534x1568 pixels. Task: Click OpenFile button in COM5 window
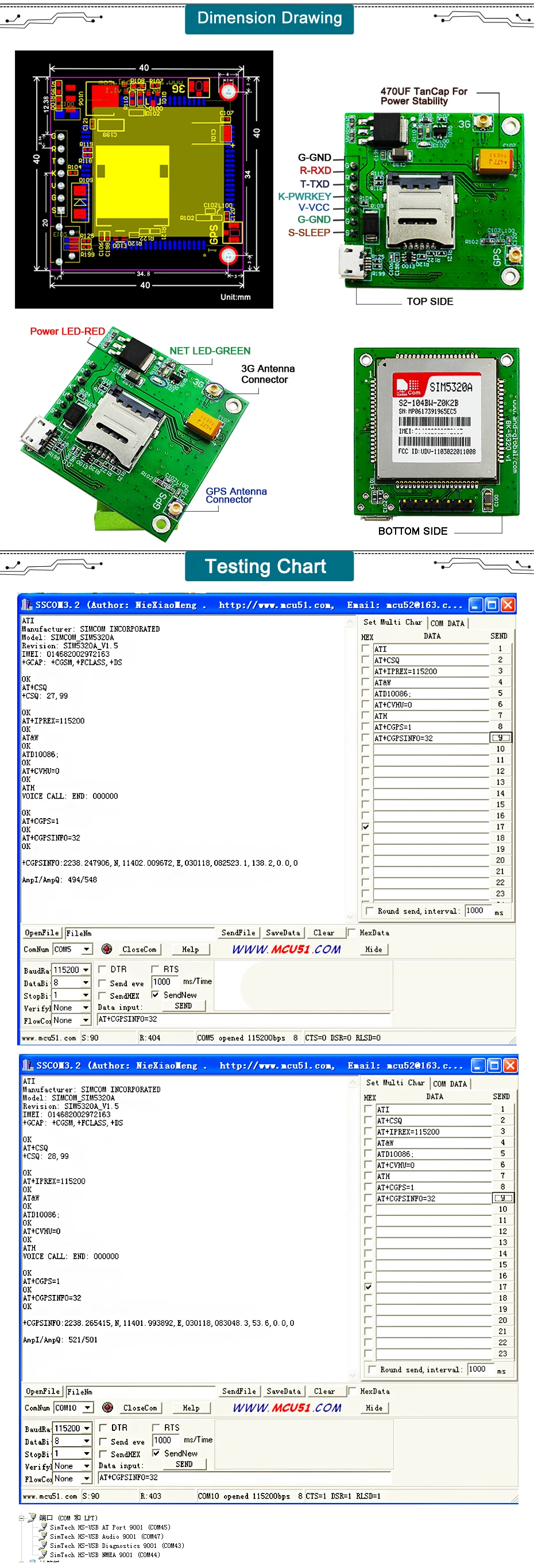coord(42,932)
